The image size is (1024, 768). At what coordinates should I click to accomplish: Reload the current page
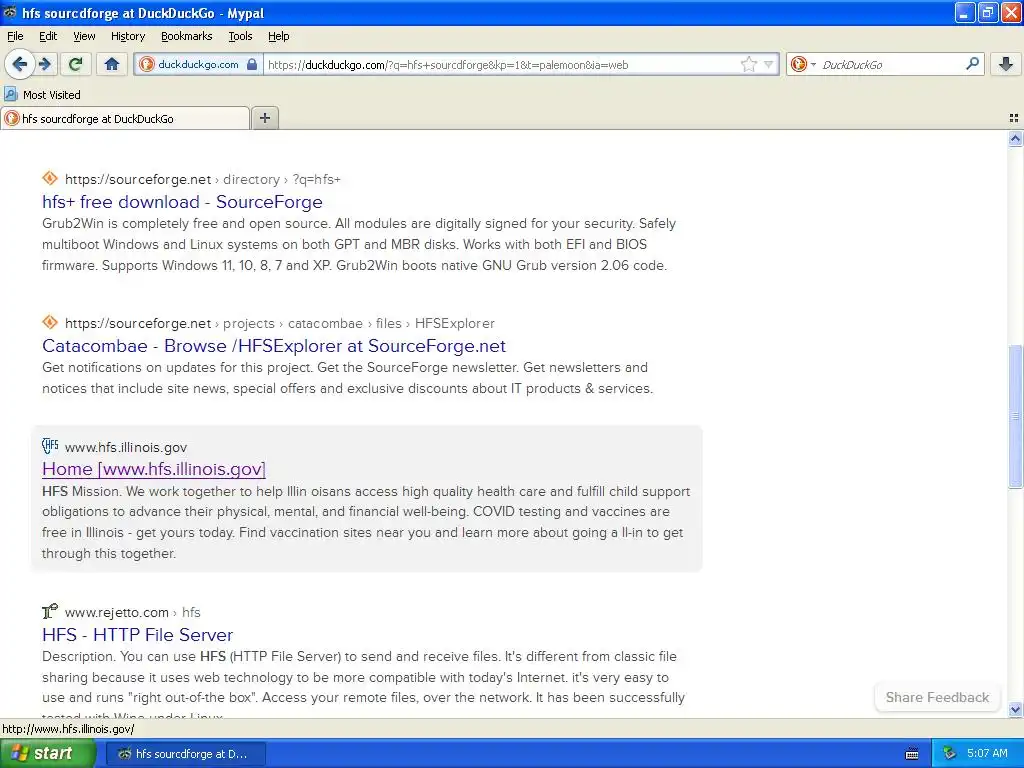pos(76,64)
